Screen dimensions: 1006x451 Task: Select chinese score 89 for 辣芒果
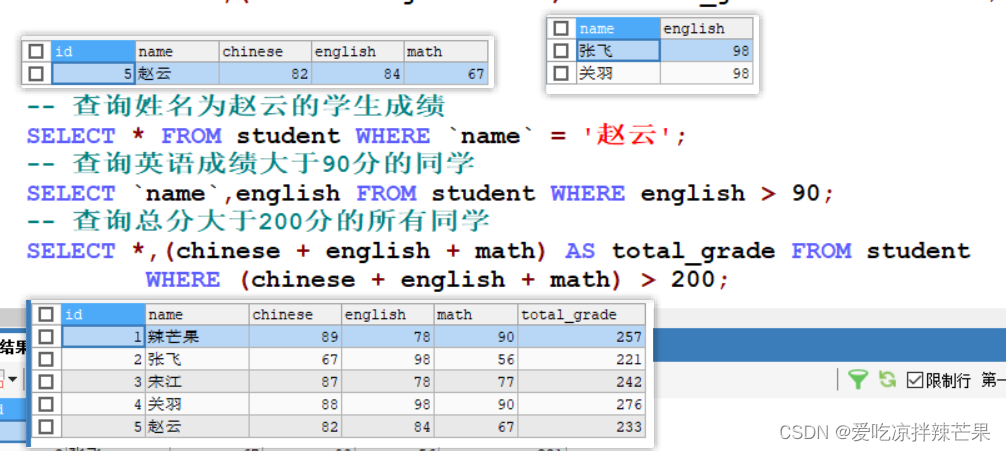(x=295, y=337)
